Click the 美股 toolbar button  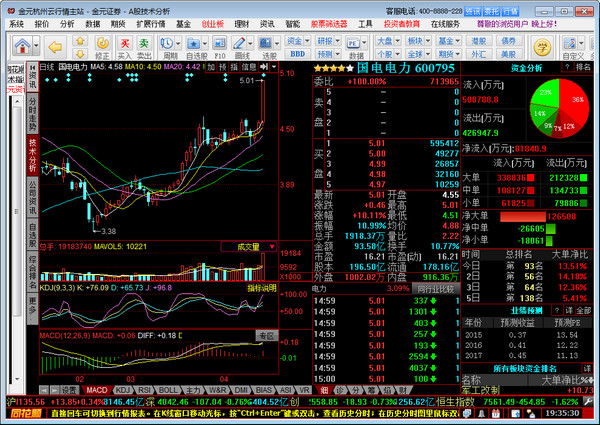click(509, 54)
